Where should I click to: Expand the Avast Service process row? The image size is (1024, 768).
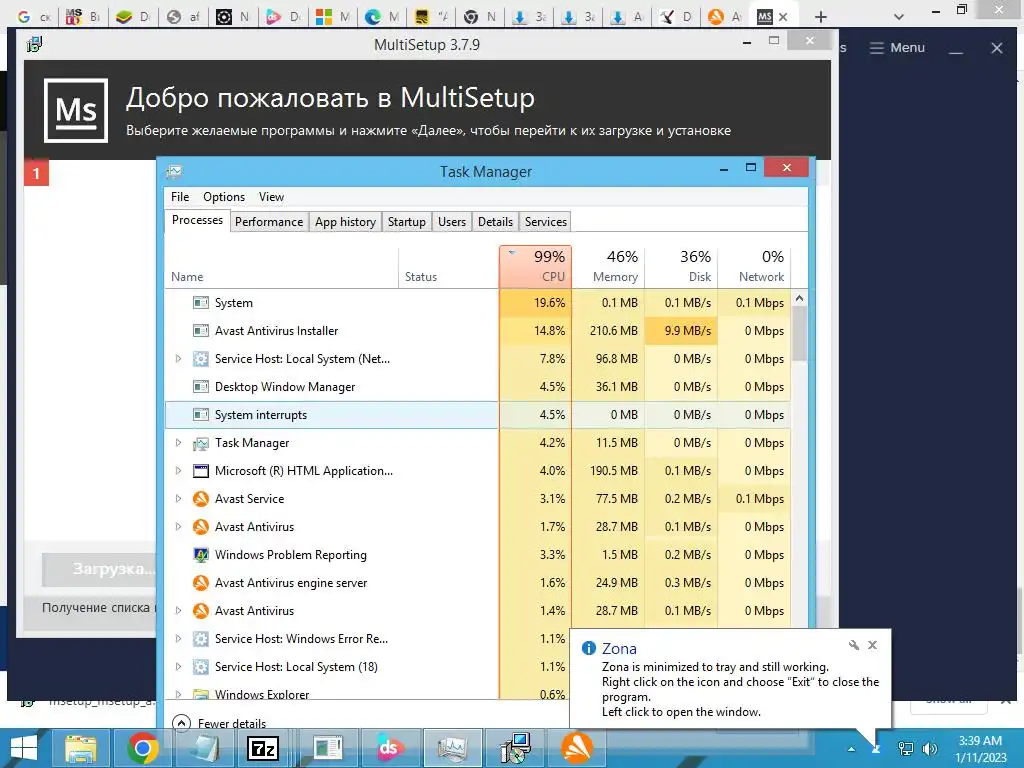point(178,499)
